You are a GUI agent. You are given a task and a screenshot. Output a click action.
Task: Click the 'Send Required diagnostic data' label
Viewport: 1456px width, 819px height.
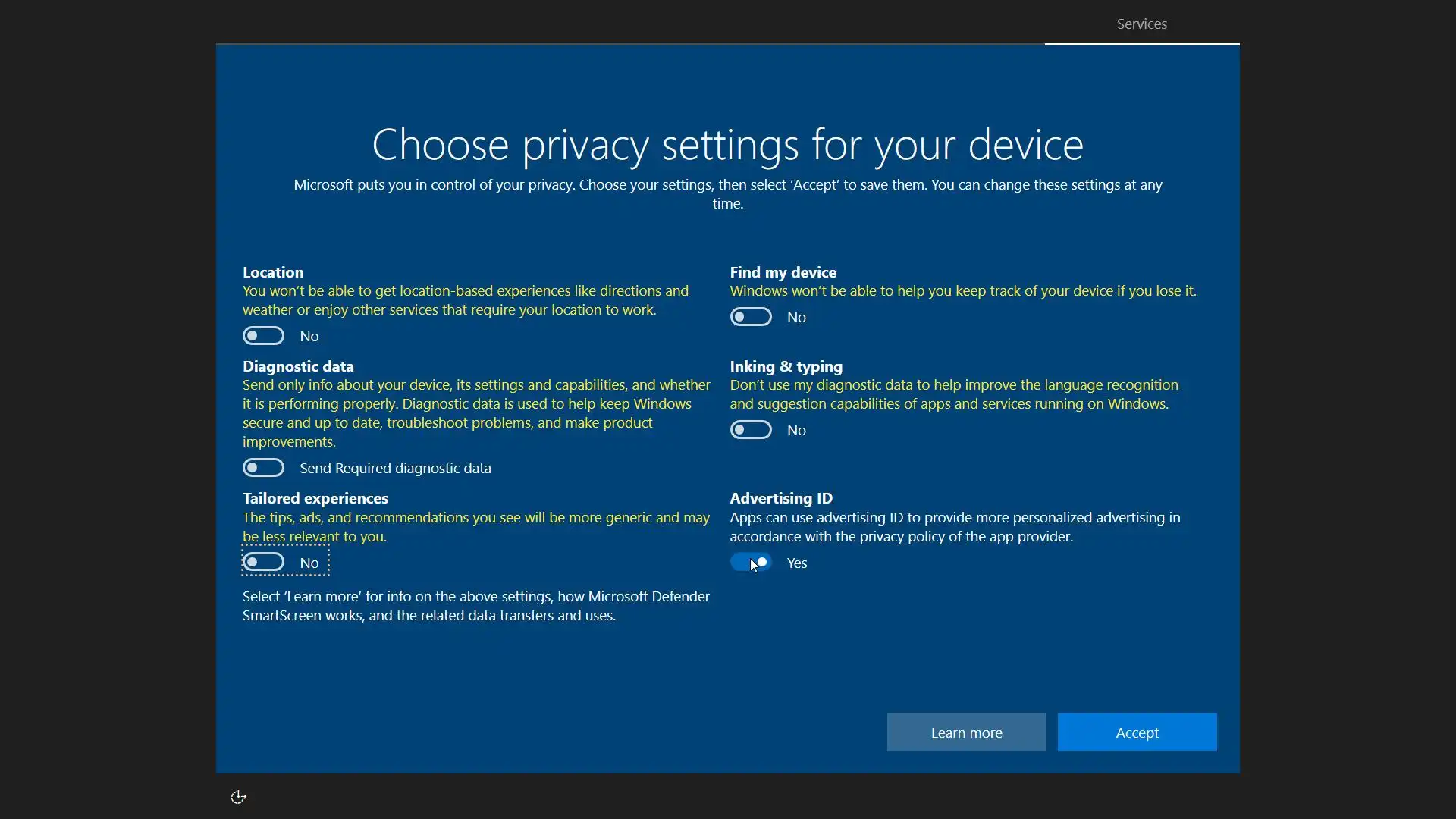click(x=395, y=469)
